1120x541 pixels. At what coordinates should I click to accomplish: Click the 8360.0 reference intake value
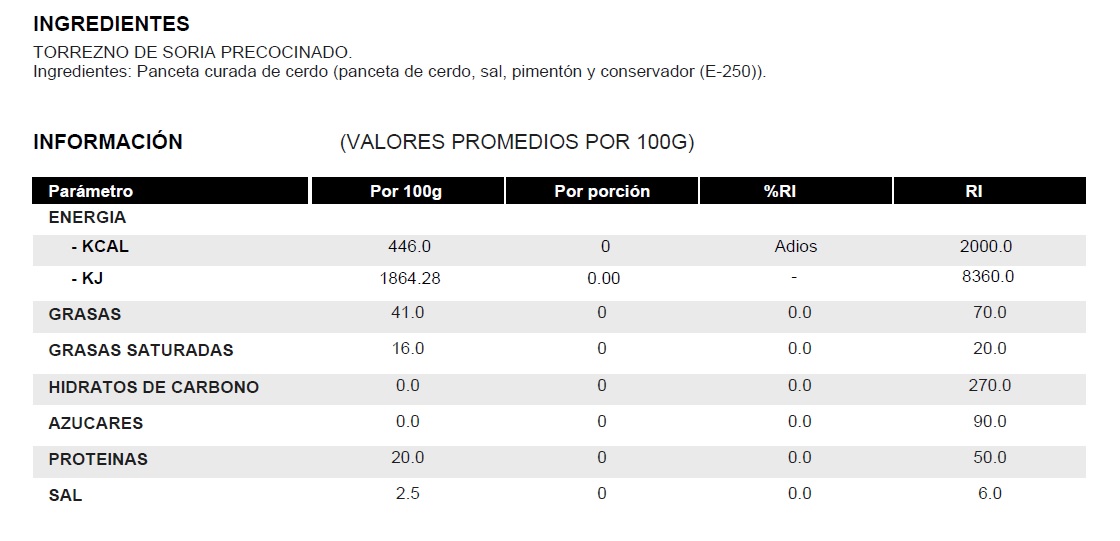987,277
